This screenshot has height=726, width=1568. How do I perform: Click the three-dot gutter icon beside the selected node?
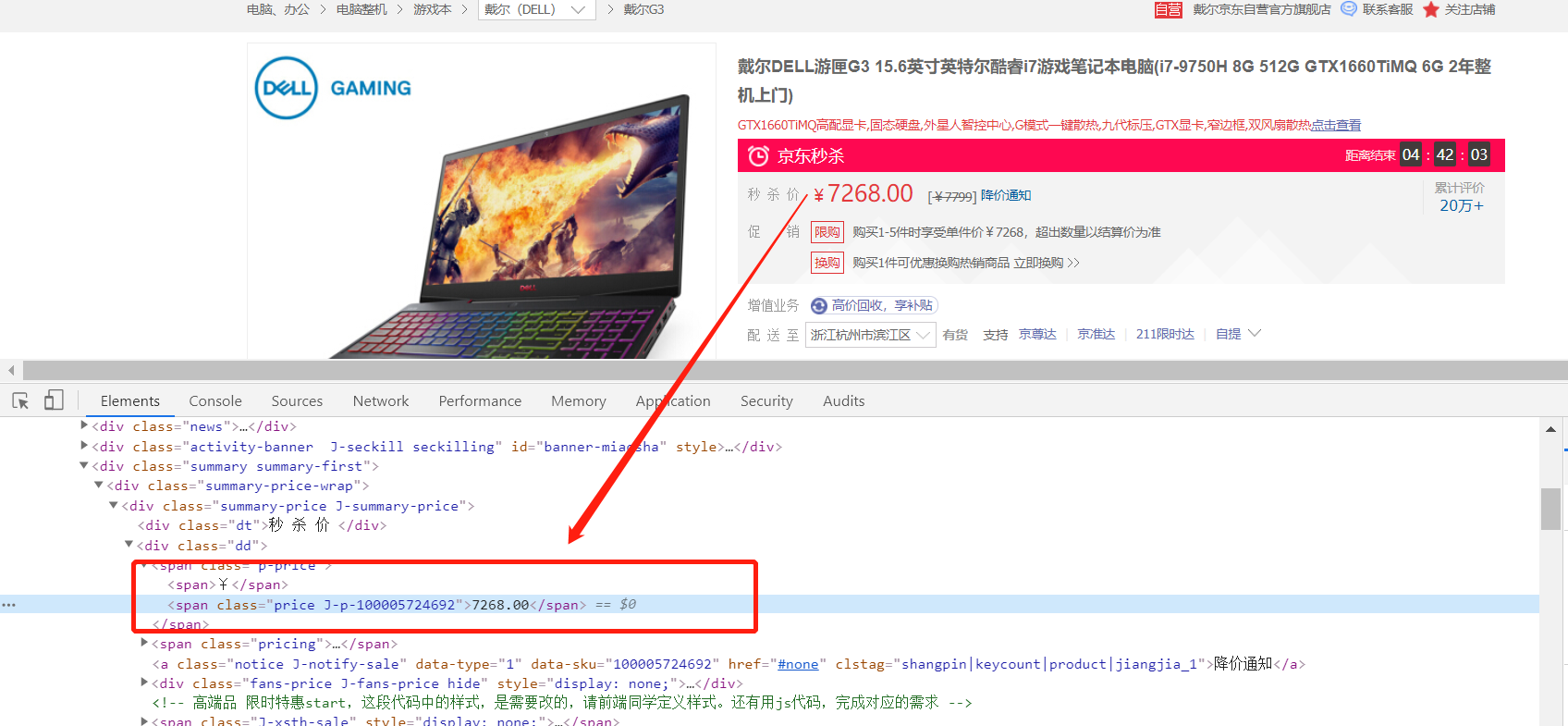pos(9,605)
